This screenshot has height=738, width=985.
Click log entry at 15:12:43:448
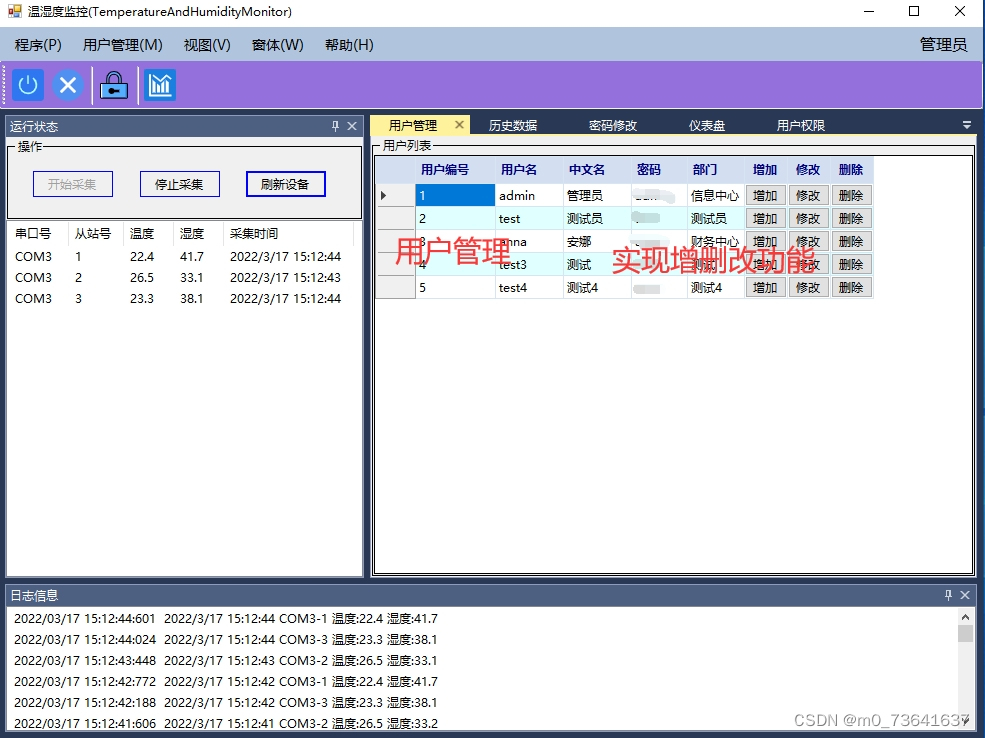pyautogui.click(x=226, y=660)
